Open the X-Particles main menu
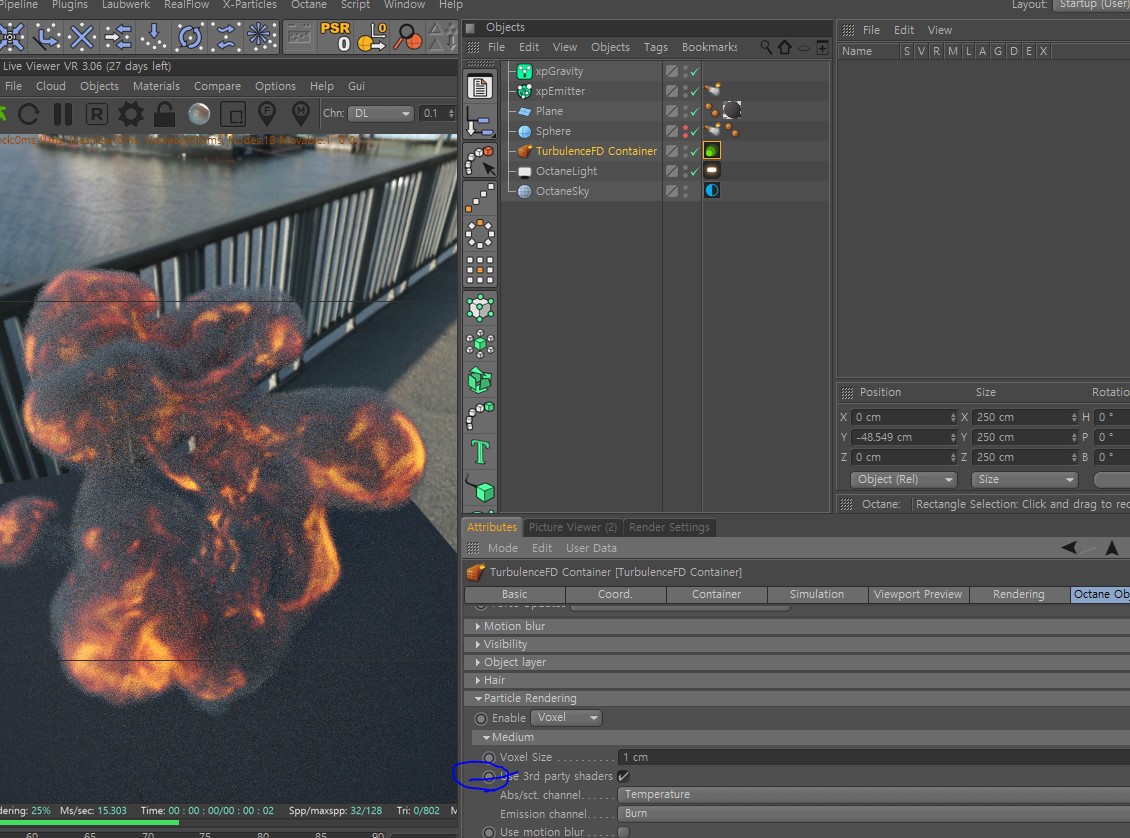This screenshot has height=838, width=1130. tap(249, 5)
